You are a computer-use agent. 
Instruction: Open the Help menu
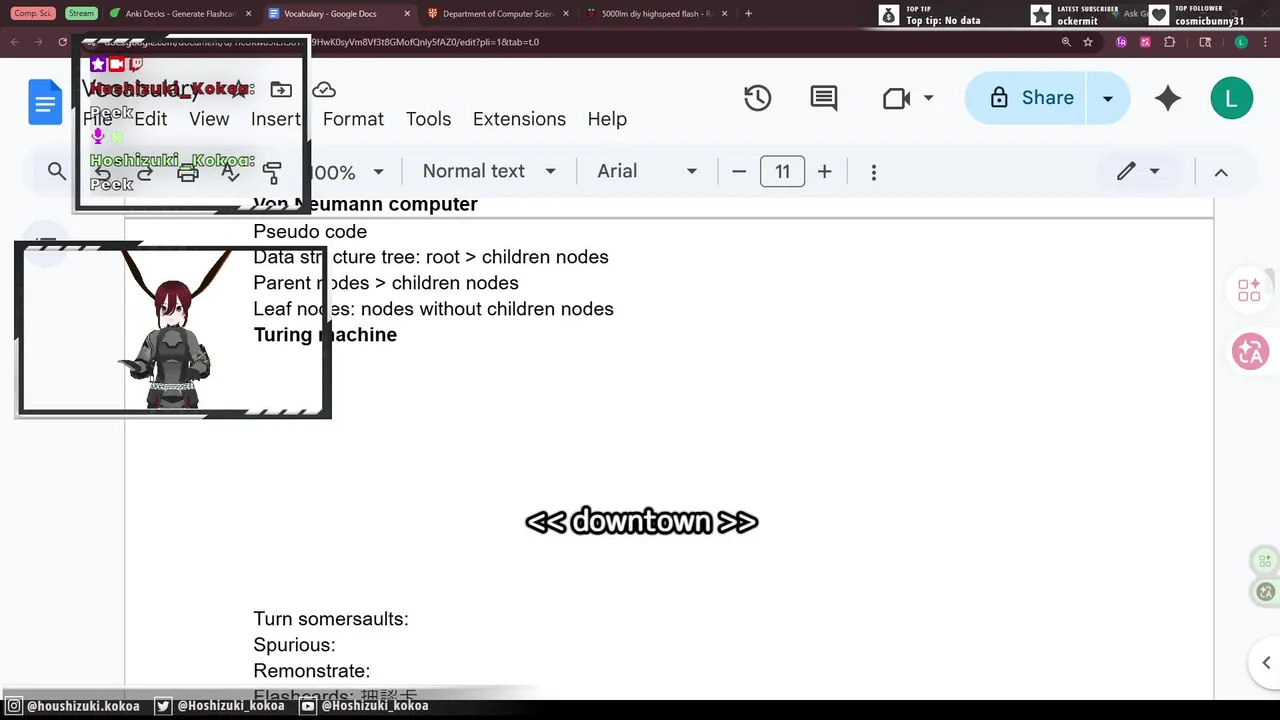(x=607, y=119)
